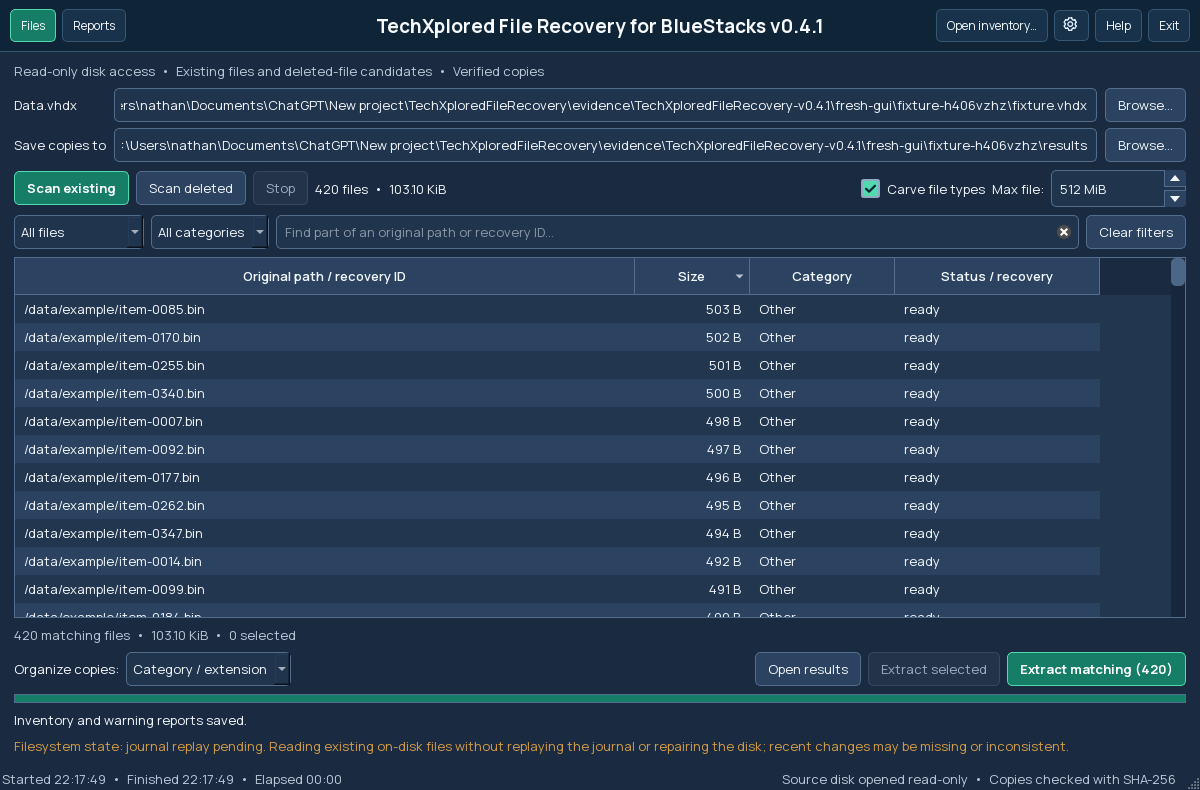Sort by the Size column header

pos(692,276)
